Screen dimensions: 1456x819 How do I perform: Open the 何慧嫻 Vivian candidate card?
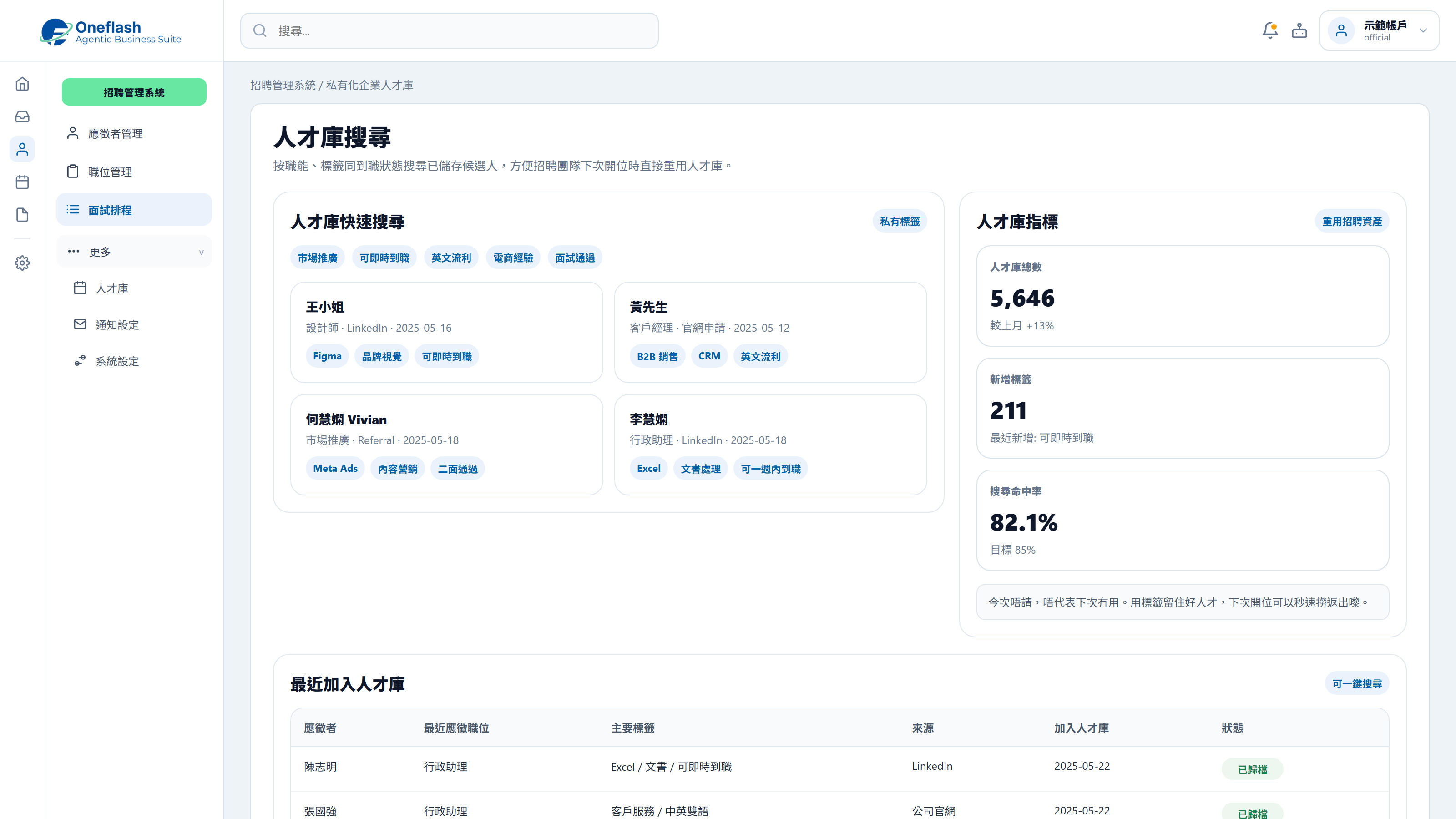[x=446, y=445]
